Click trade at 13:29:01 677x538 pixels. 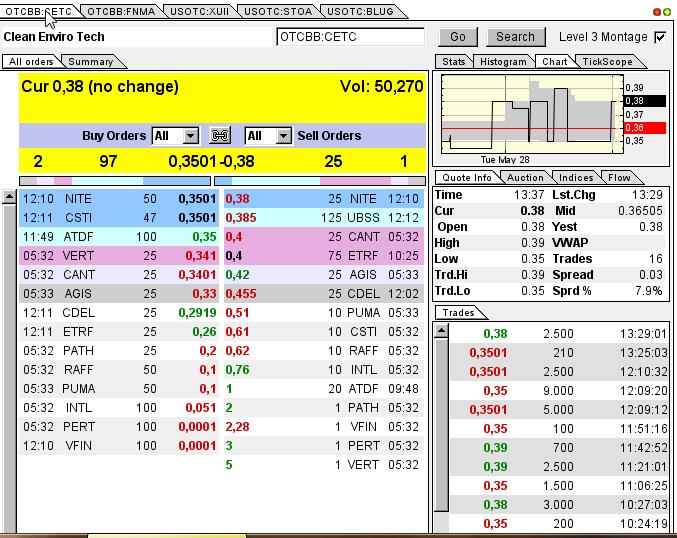559,334
